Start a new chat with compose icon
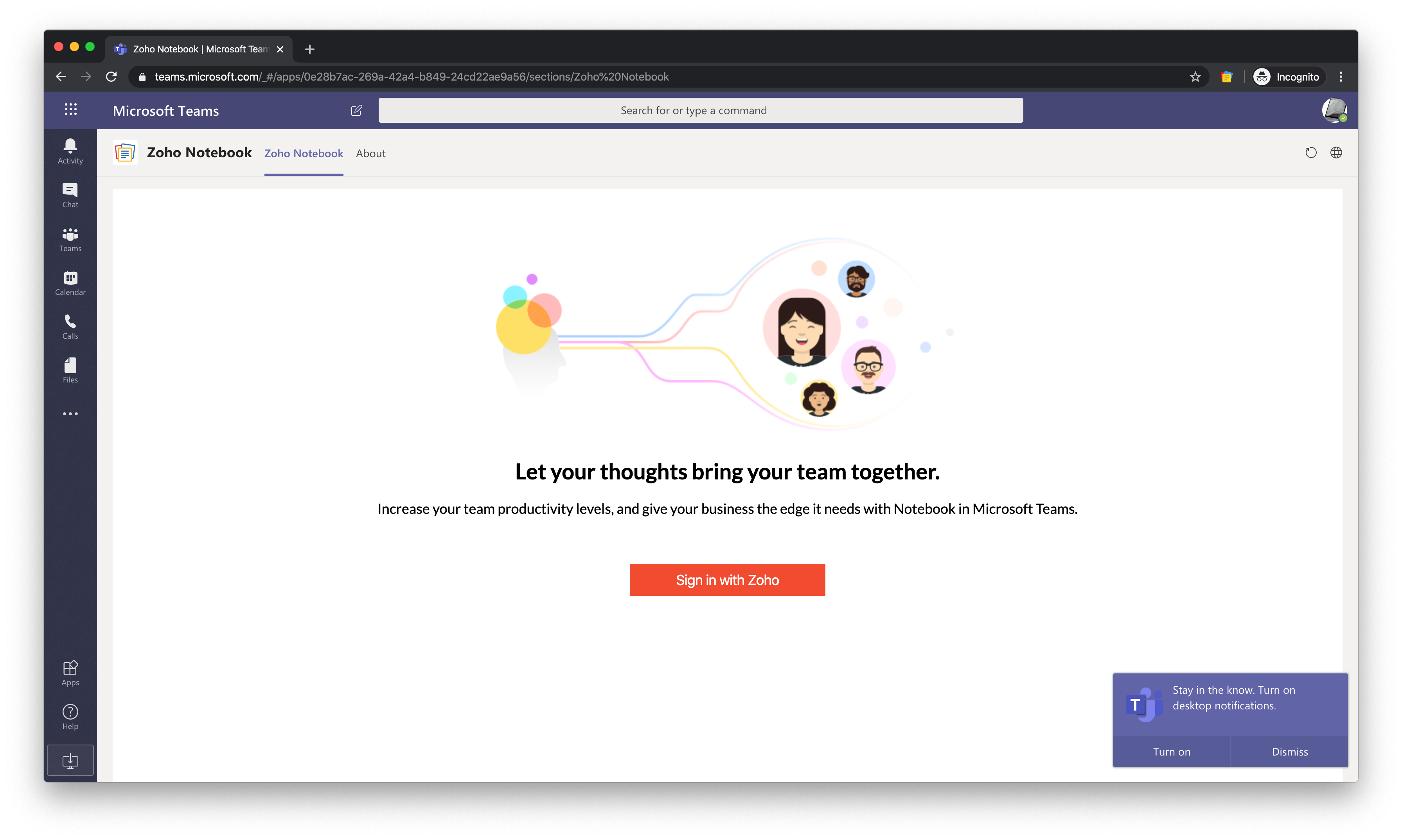 356,110
